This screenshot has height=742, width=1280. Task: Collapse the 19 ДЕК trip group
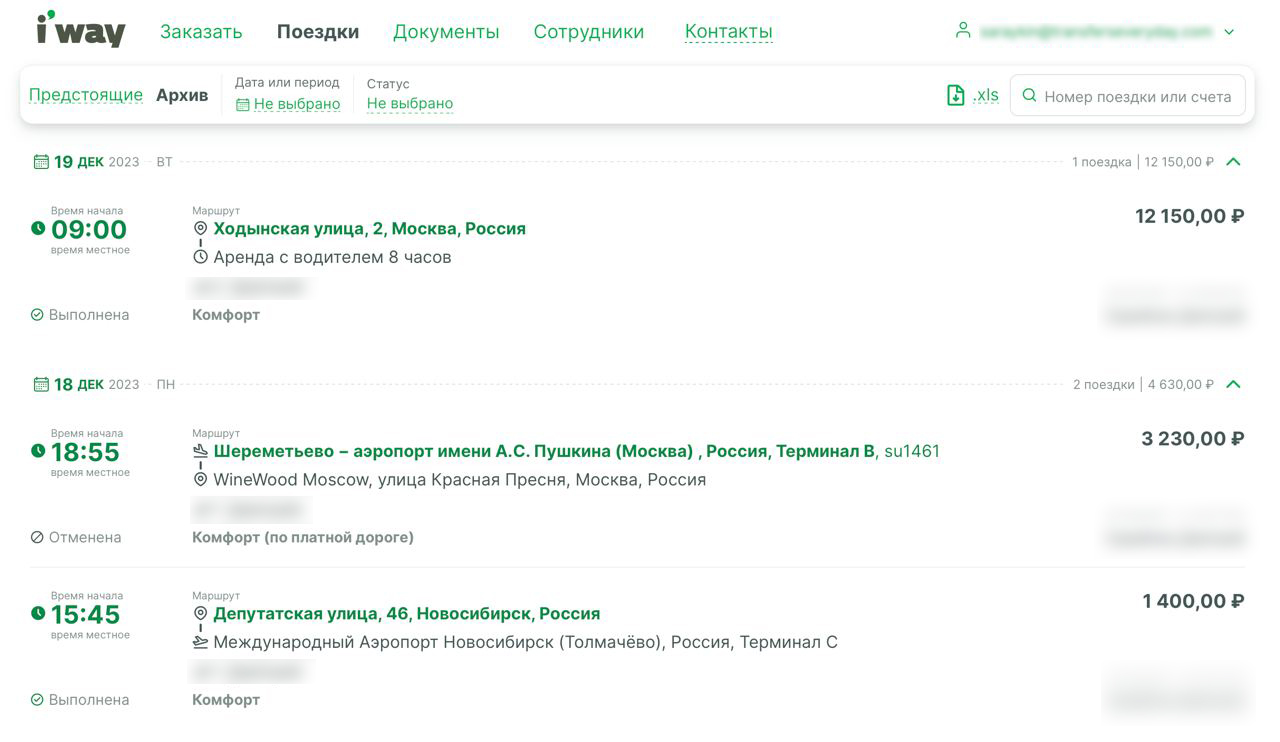pyautogui.click(x=1233, y=162)
